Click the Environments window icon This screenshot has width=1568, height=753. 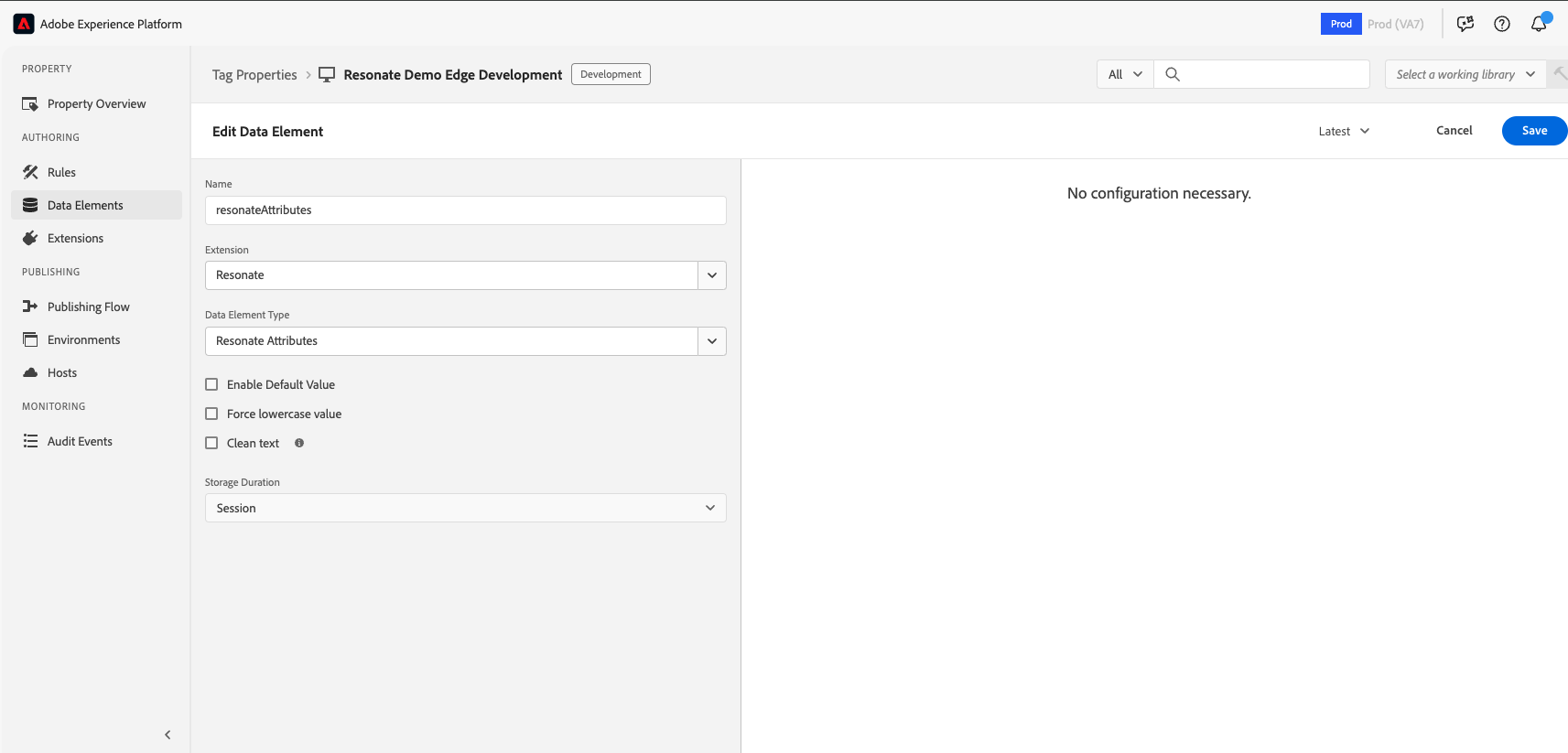tap(30, 339)
